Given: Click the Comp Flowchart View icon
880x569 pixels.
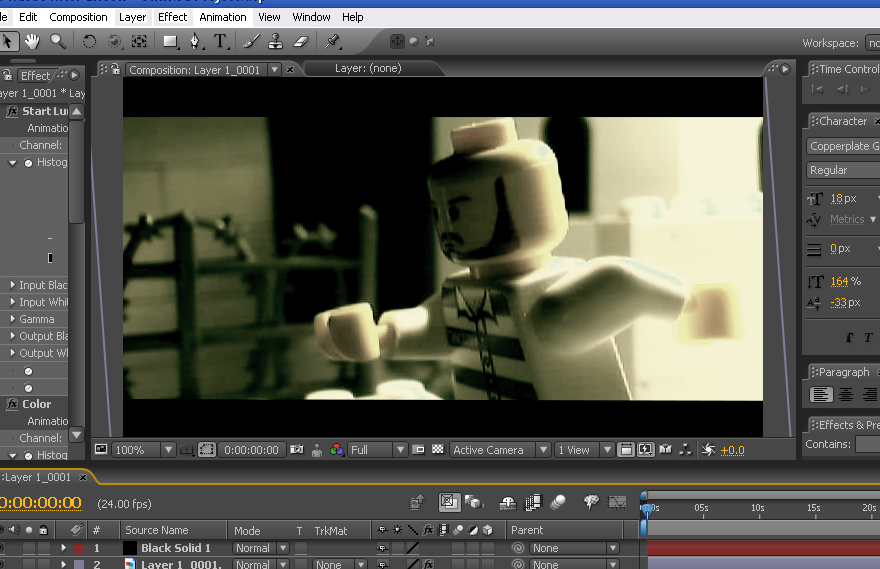Looking at the screenshot, I should click(685, 449).
